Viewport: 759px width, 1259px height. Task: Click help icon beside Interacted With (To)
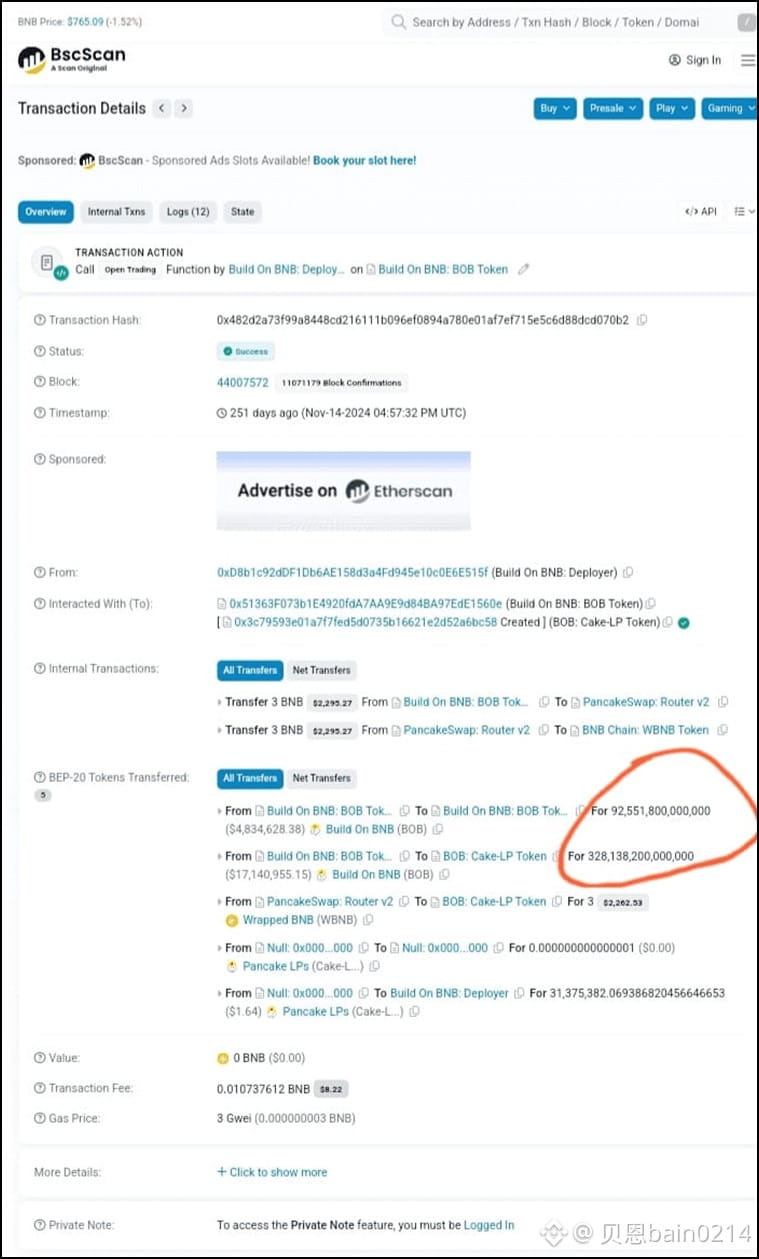point(39,604)
